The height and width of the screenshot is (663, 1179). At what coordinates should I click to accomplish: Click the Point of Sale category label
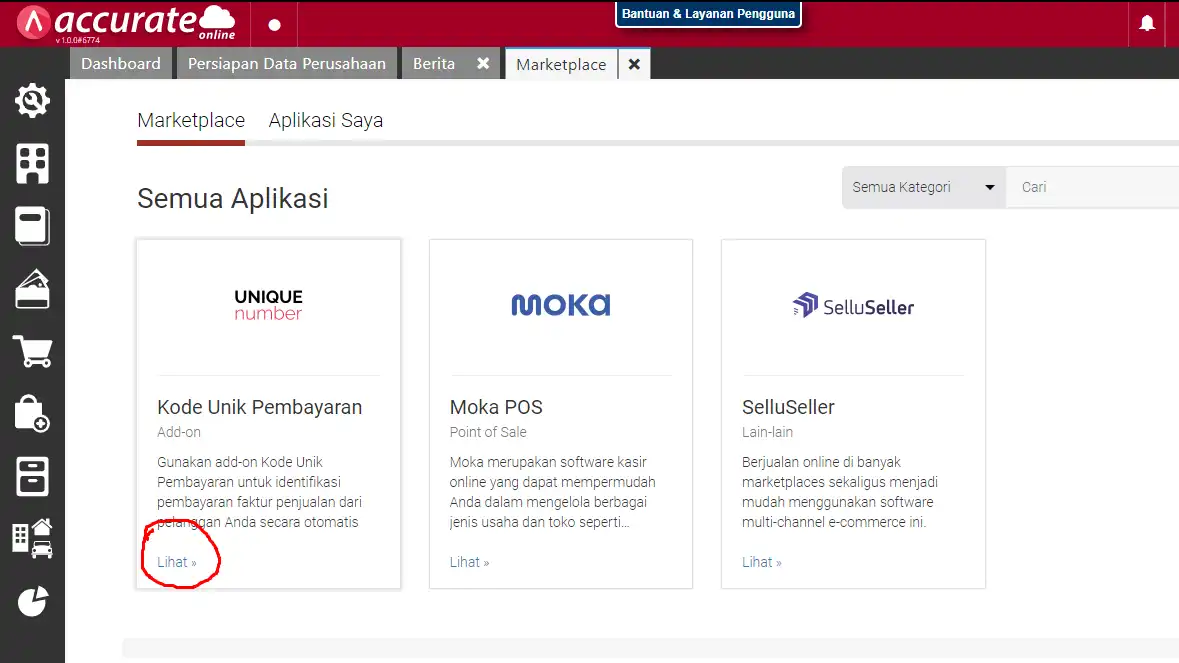pyautogui.click(x=488, y=432)
